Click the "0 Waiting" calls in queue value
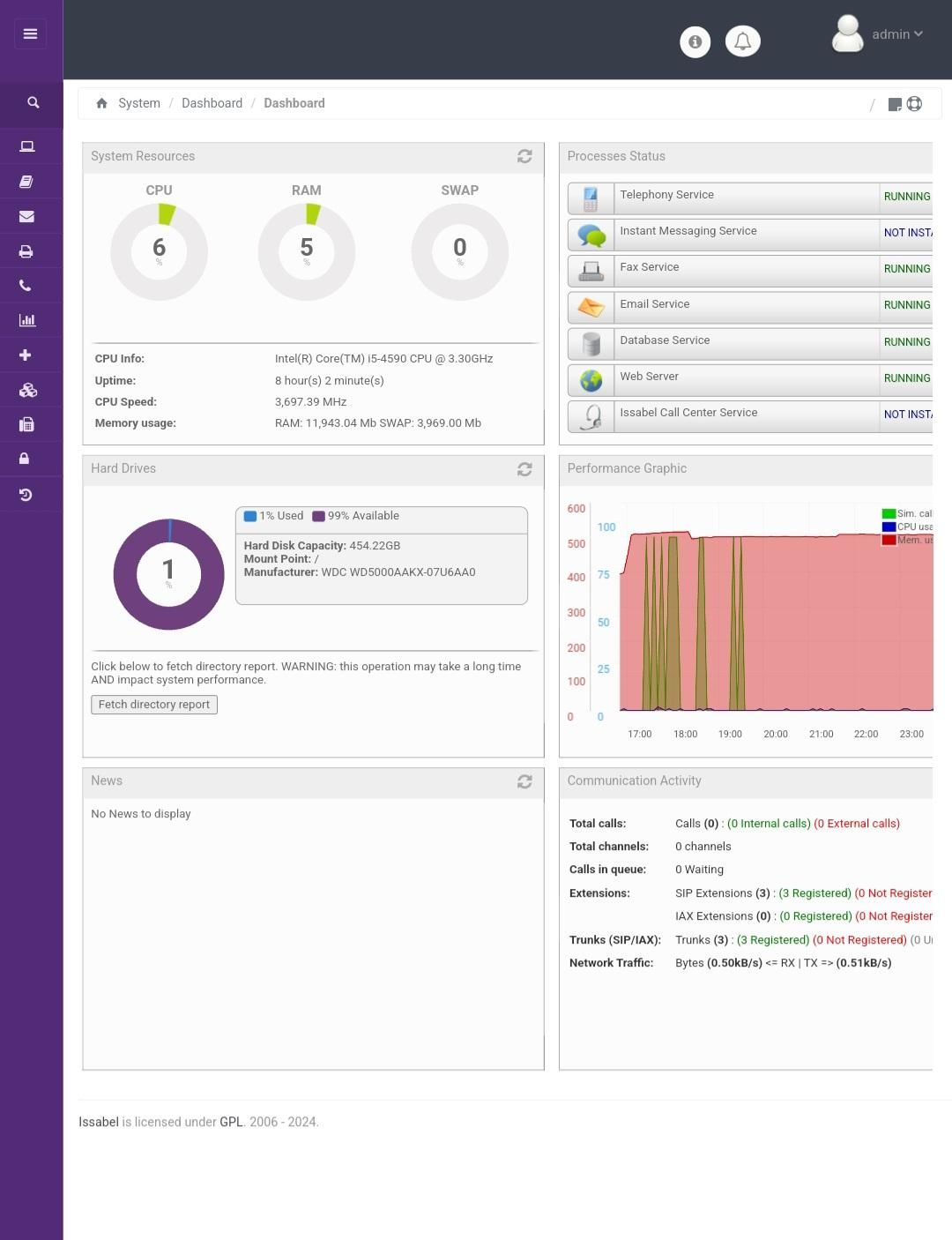The height and width of the screenshot is (1240, 952). tap(700, 870)
